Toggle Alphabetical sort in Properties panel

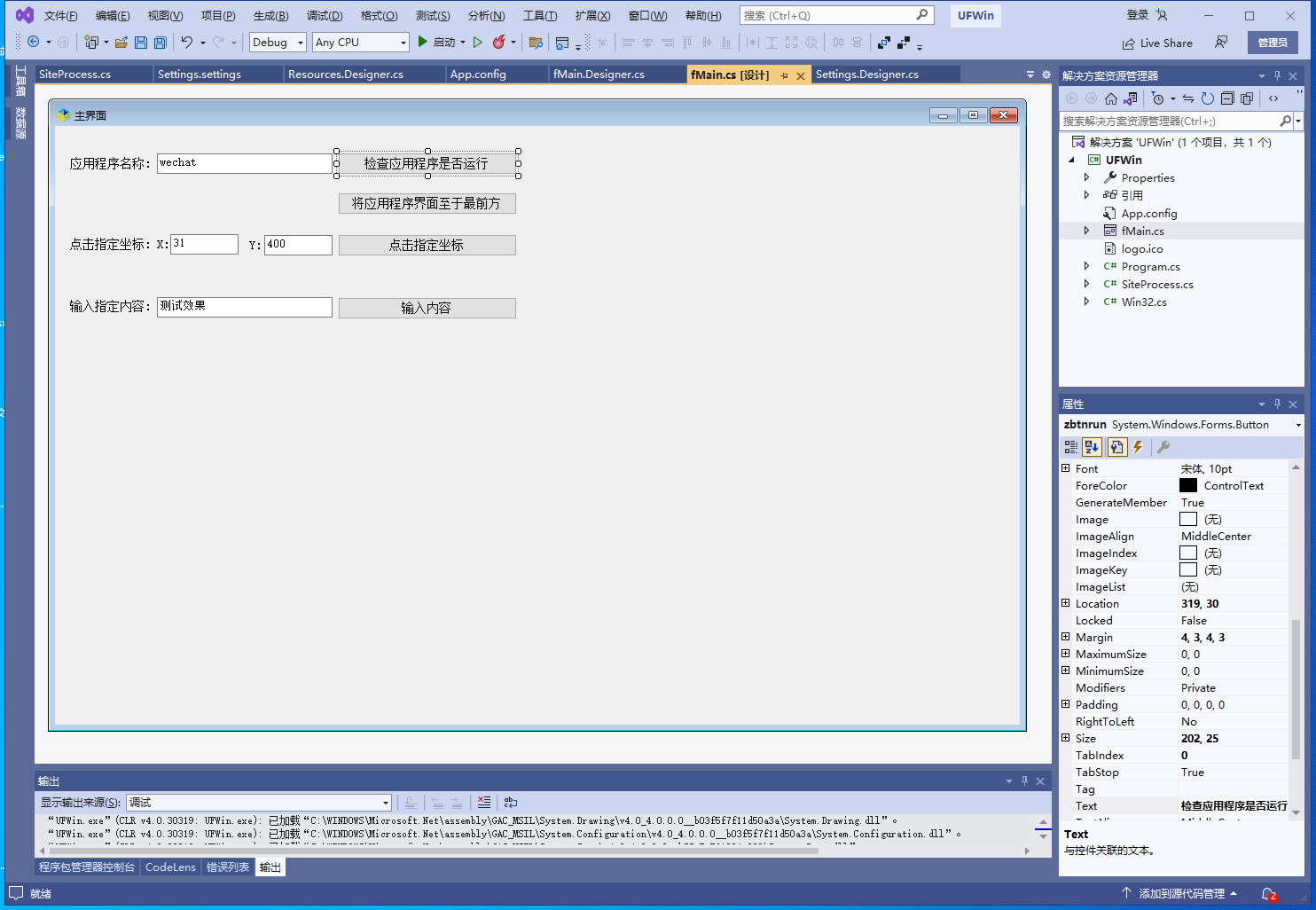click(x=1092, y=447)
